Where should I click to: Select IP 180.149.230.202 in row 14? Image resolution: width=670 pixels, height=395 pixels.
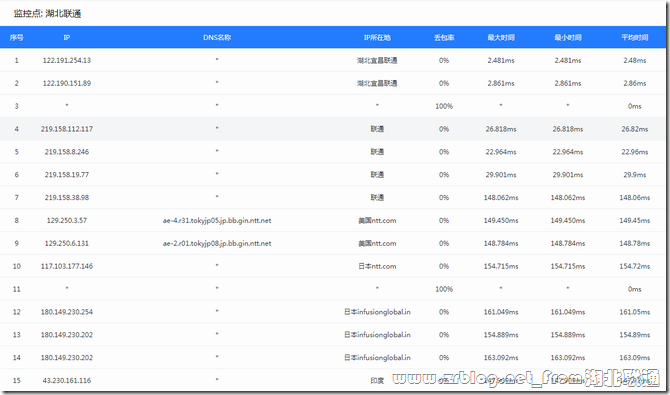67,358
